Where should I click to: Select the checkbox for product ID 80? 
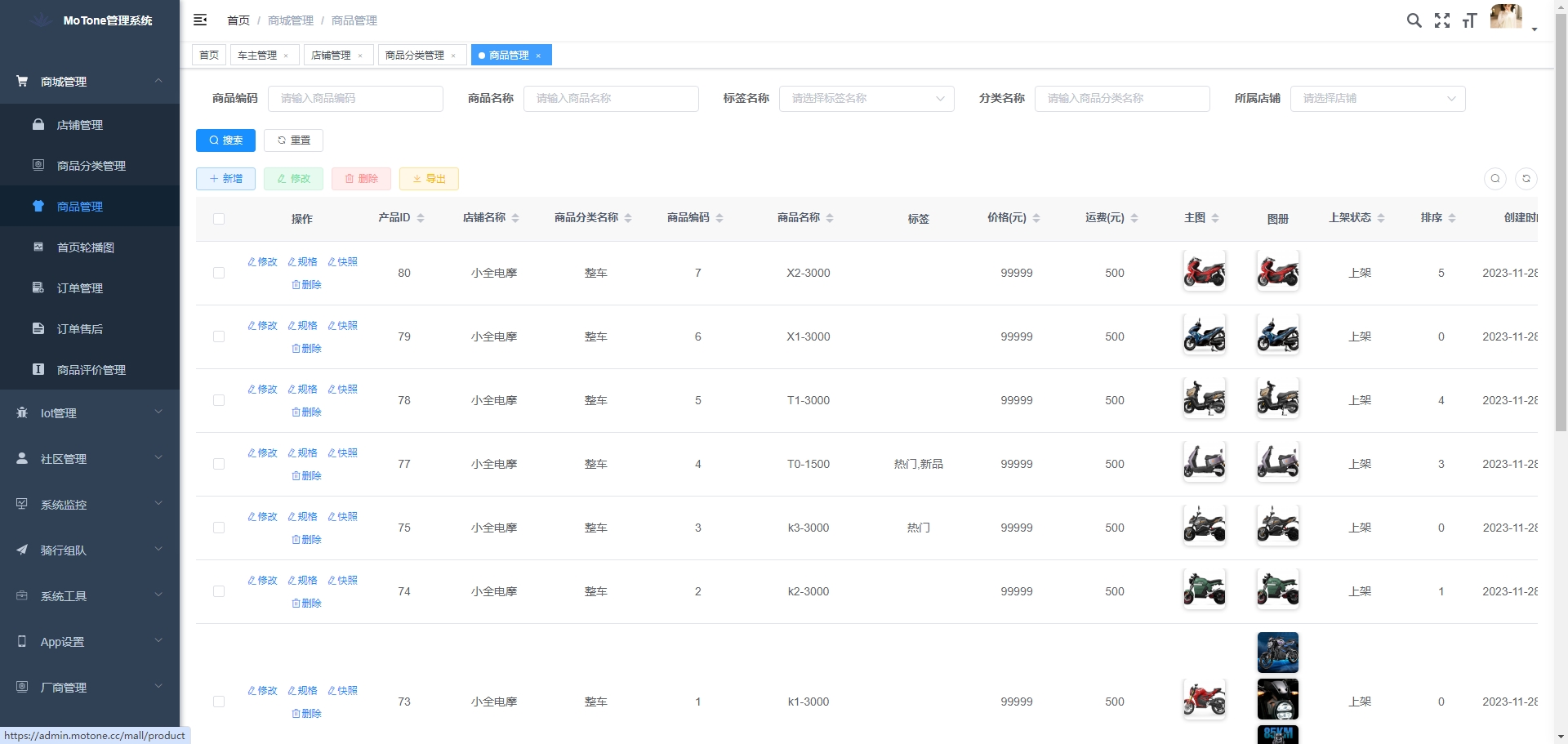(x=219, y=273)
